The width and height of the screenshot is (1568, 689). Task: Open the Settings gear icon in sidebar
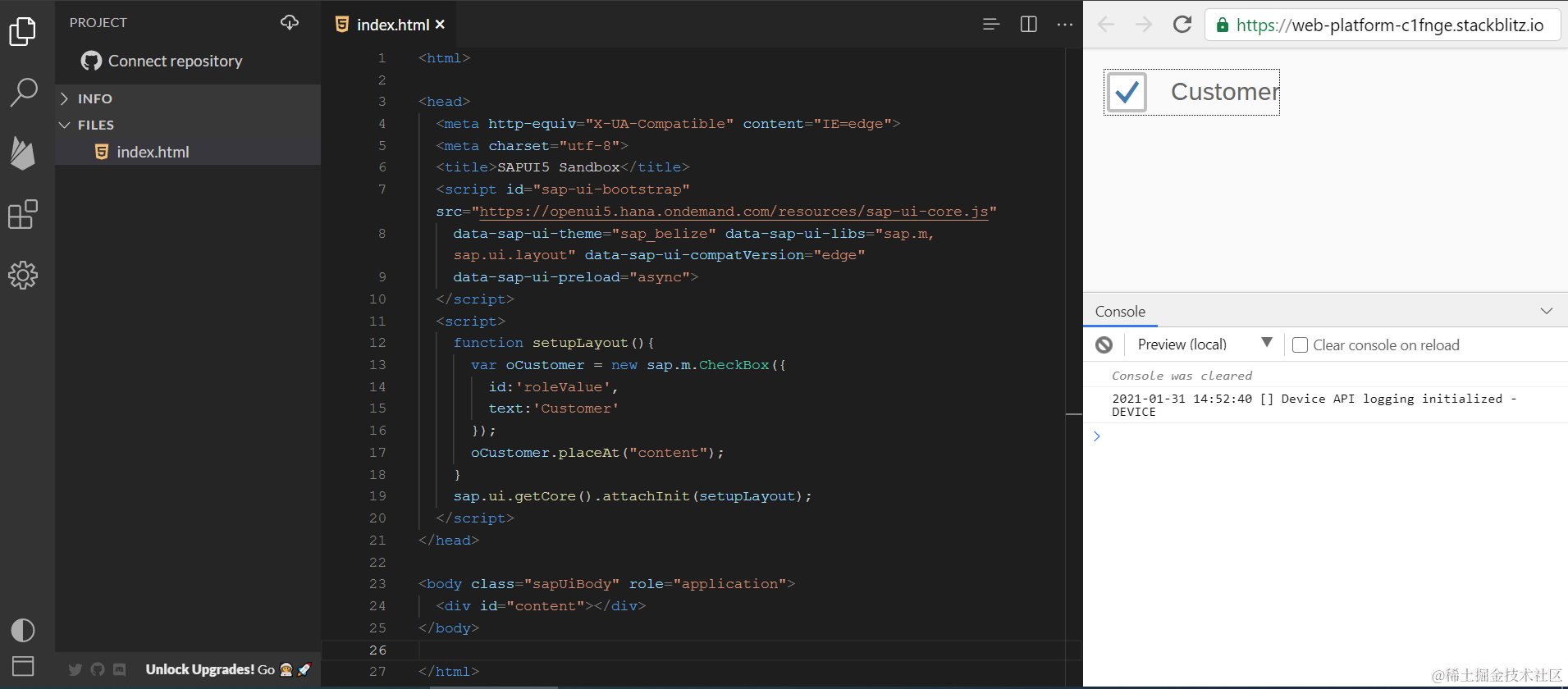(x=23, y=275)
